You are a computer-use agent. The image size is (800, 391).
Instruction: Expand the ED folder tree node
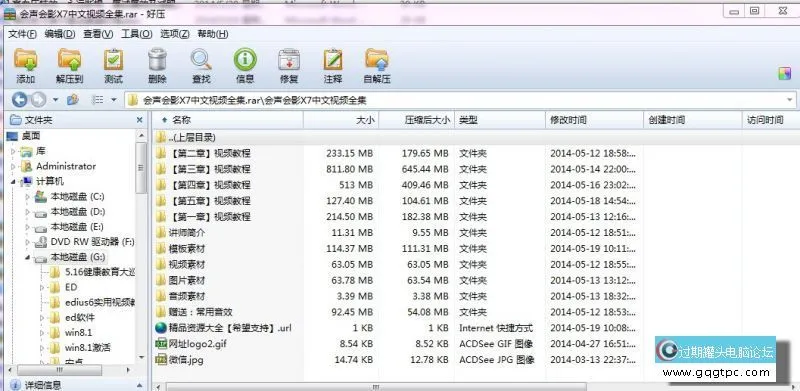pyautogui.click(x=42, y=287)
